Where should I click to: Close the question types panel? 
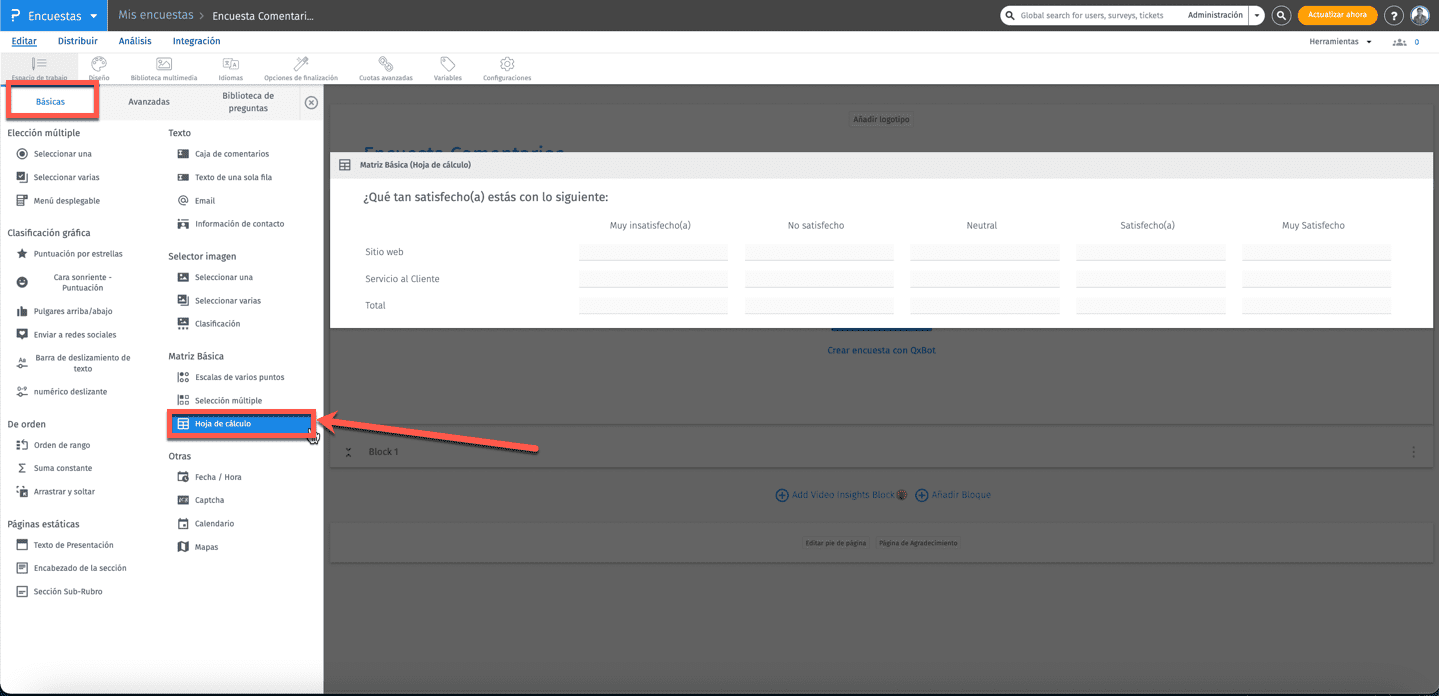311,102
